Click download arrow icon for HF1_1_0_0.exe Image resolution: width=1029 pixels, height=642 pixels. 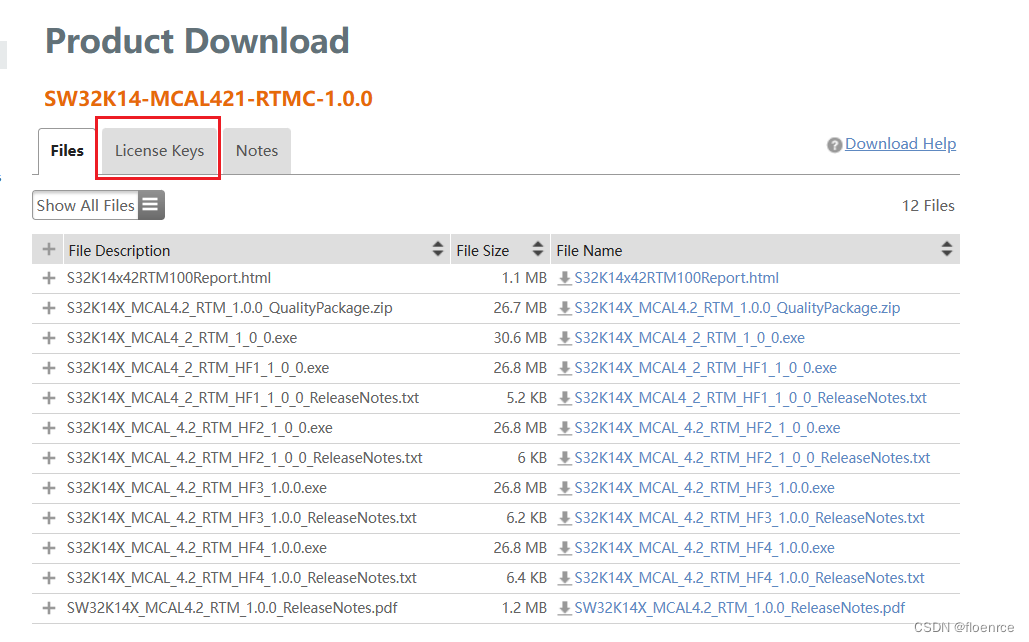click(564, 369)
